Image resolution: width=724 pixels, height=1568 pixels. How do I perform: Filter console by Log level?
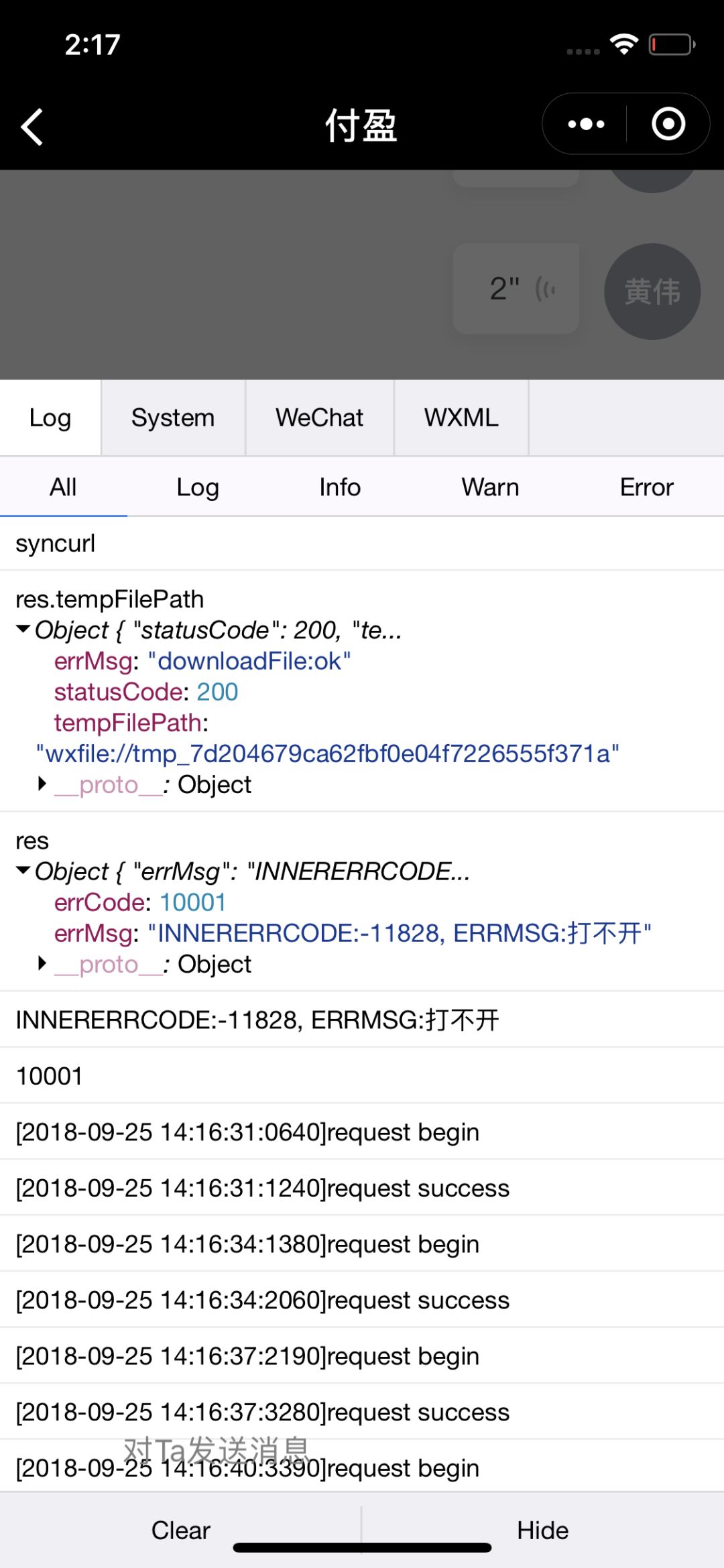click(198, 487)
